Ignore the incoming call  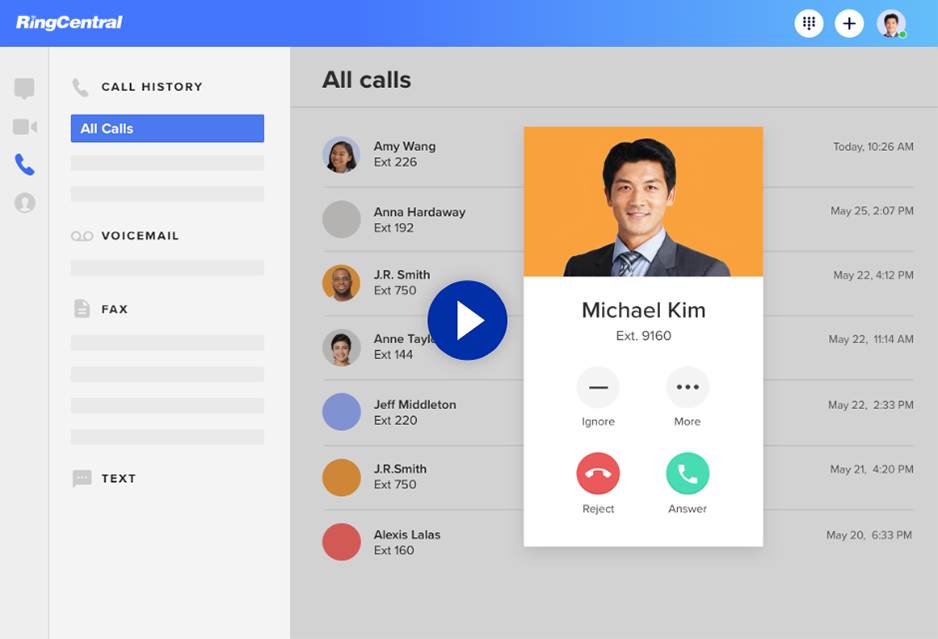598,386
